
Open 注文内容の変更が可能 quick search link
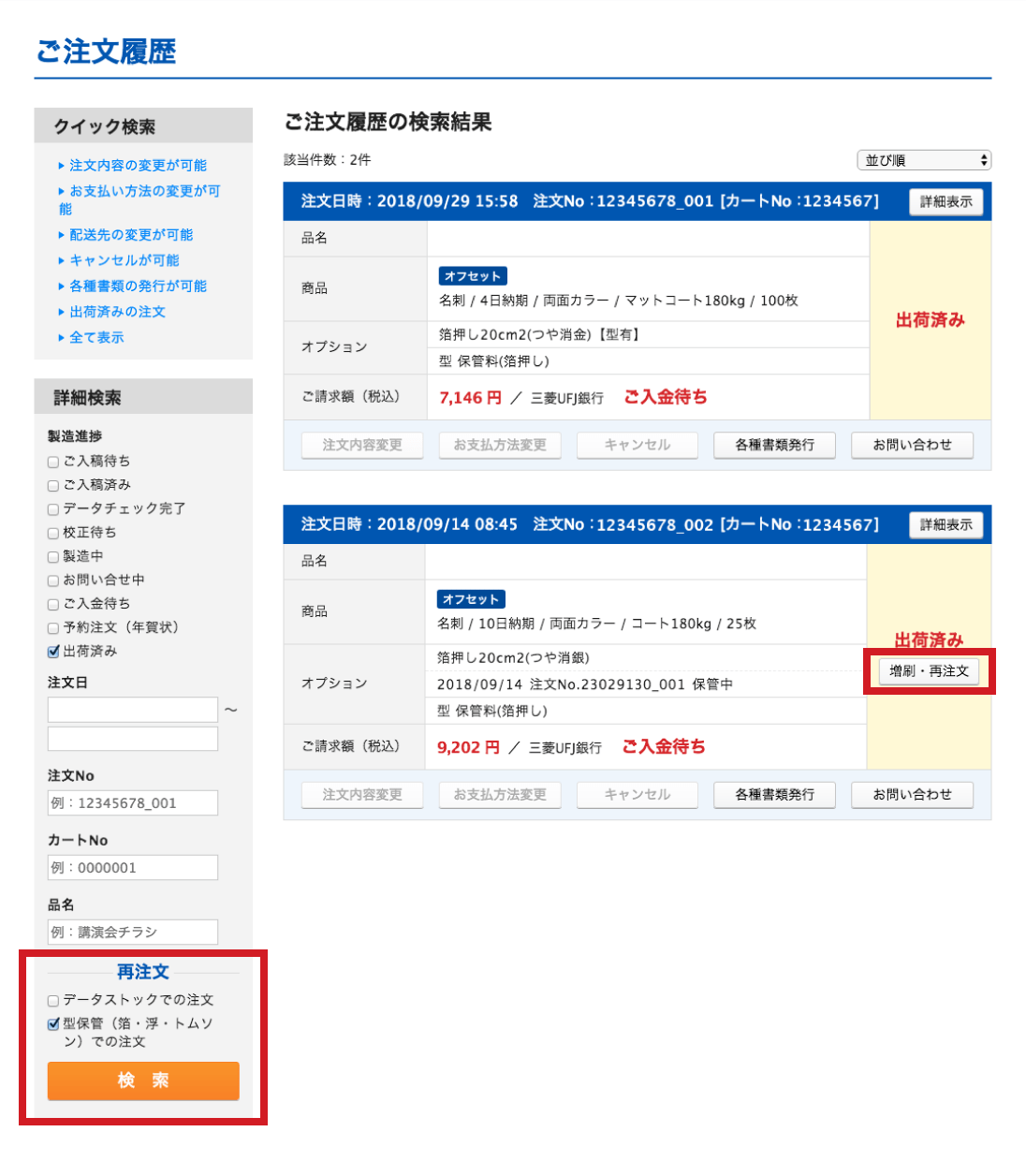138,165
